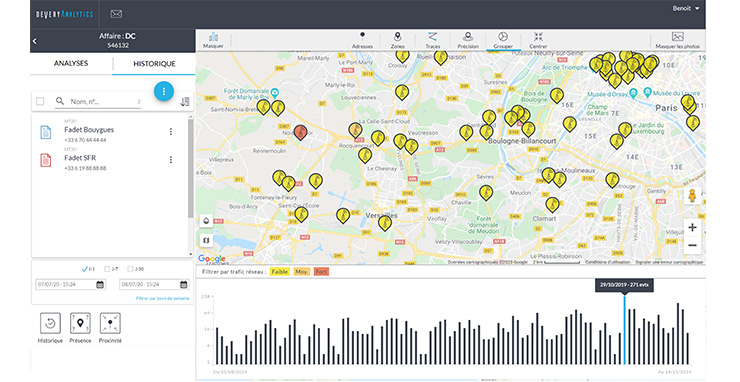Click the map layer droplet button
Image resolution: width=740 pixels, height=382 pixels.
[206, 221]
